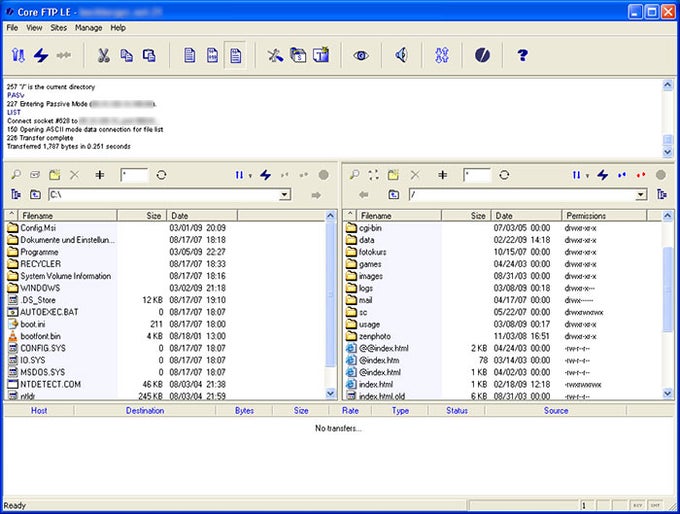Image resolution: width=680 pixels, height=514 pixels.
Task: Click remote pane parent folder icon
Action: pyautogui.click(x=393, y=195)
